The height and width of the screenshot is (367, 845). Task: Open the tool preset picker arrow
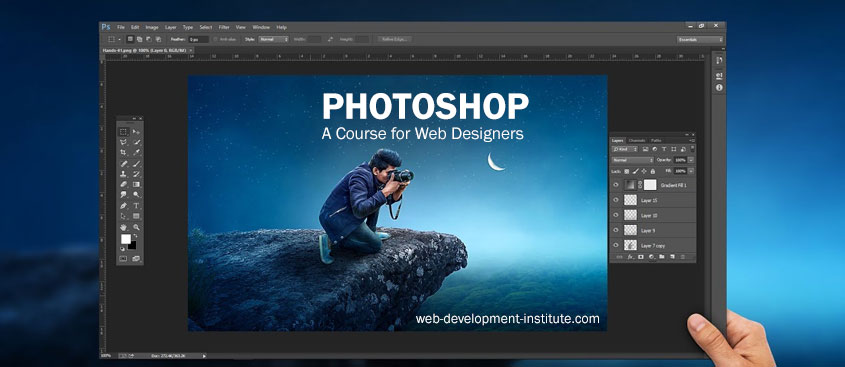click(x=119, y=39)
